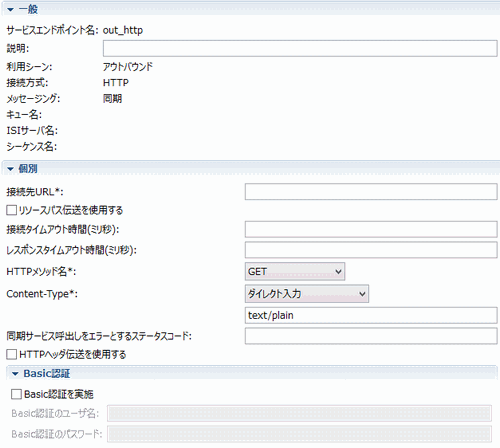Collapse the 一般 section triangle
The width and height of the screenshot is (500, 448).
10,9
